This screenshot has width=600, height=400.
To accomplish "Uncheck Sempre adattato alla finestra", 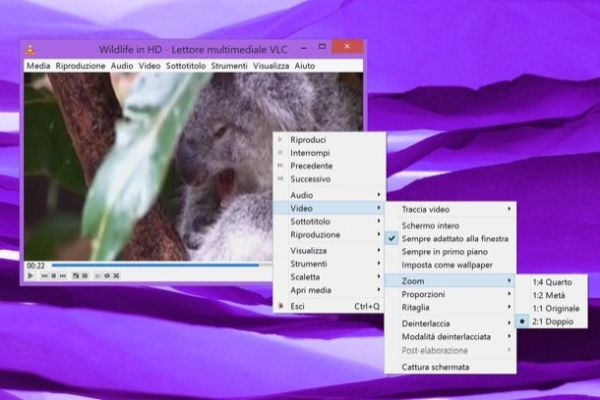I will [450, 239].
